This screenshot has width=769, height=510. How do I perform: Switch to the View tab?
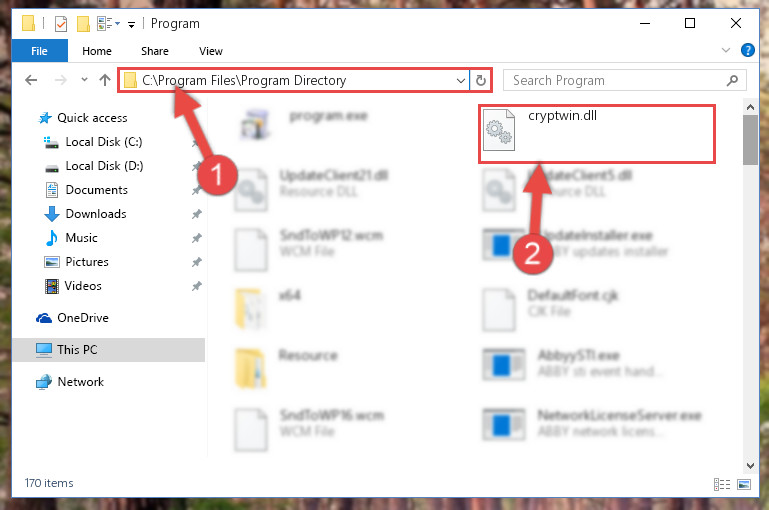coord(211,51)
